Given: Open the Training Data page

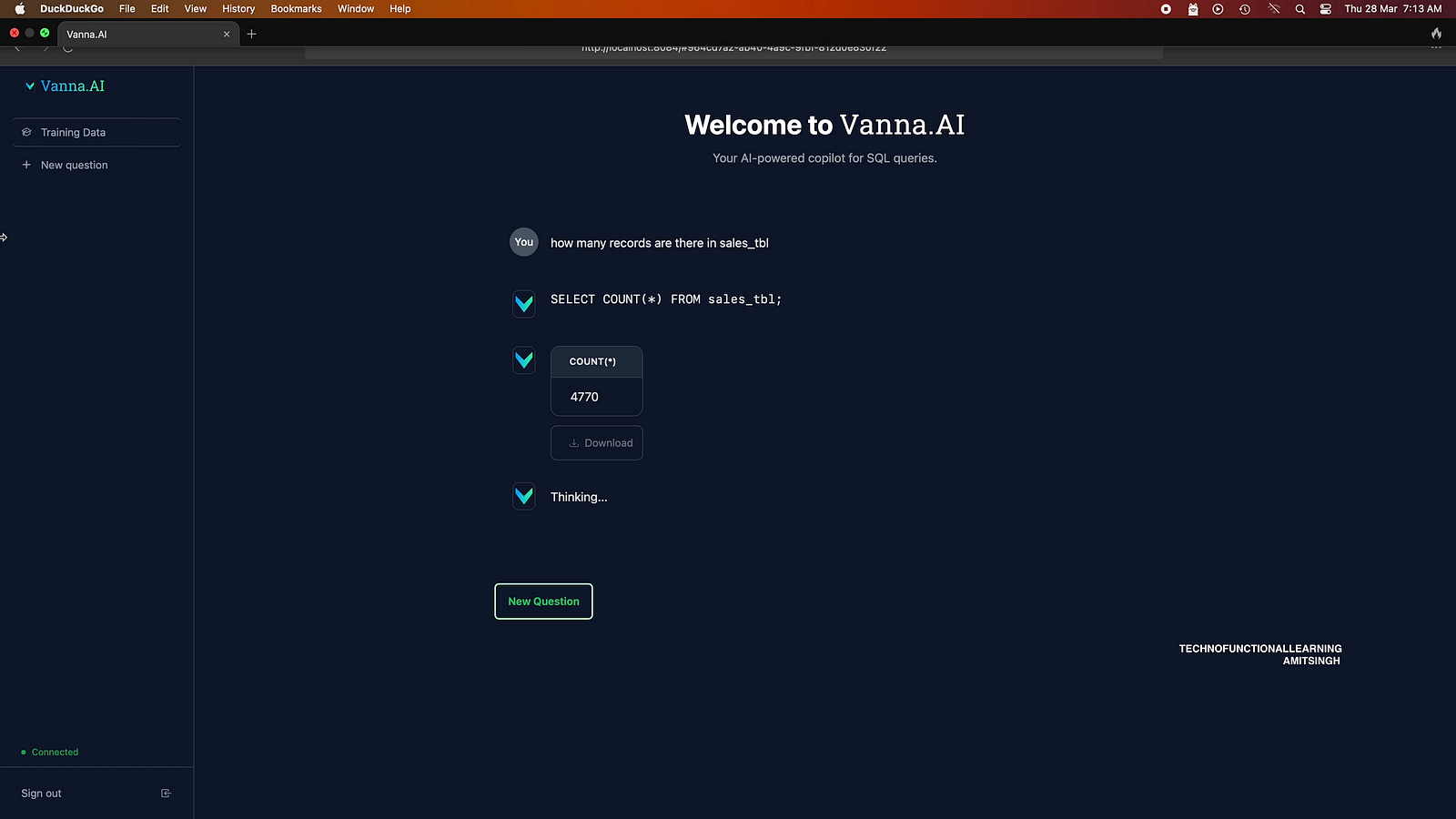Looking at the screenshot, I should (x=73, y=133).
